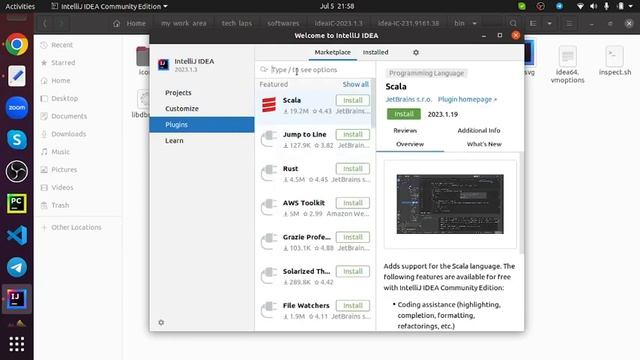Open the Plugin homepage link
Screen dimensions: 640x360
[467, 99]
